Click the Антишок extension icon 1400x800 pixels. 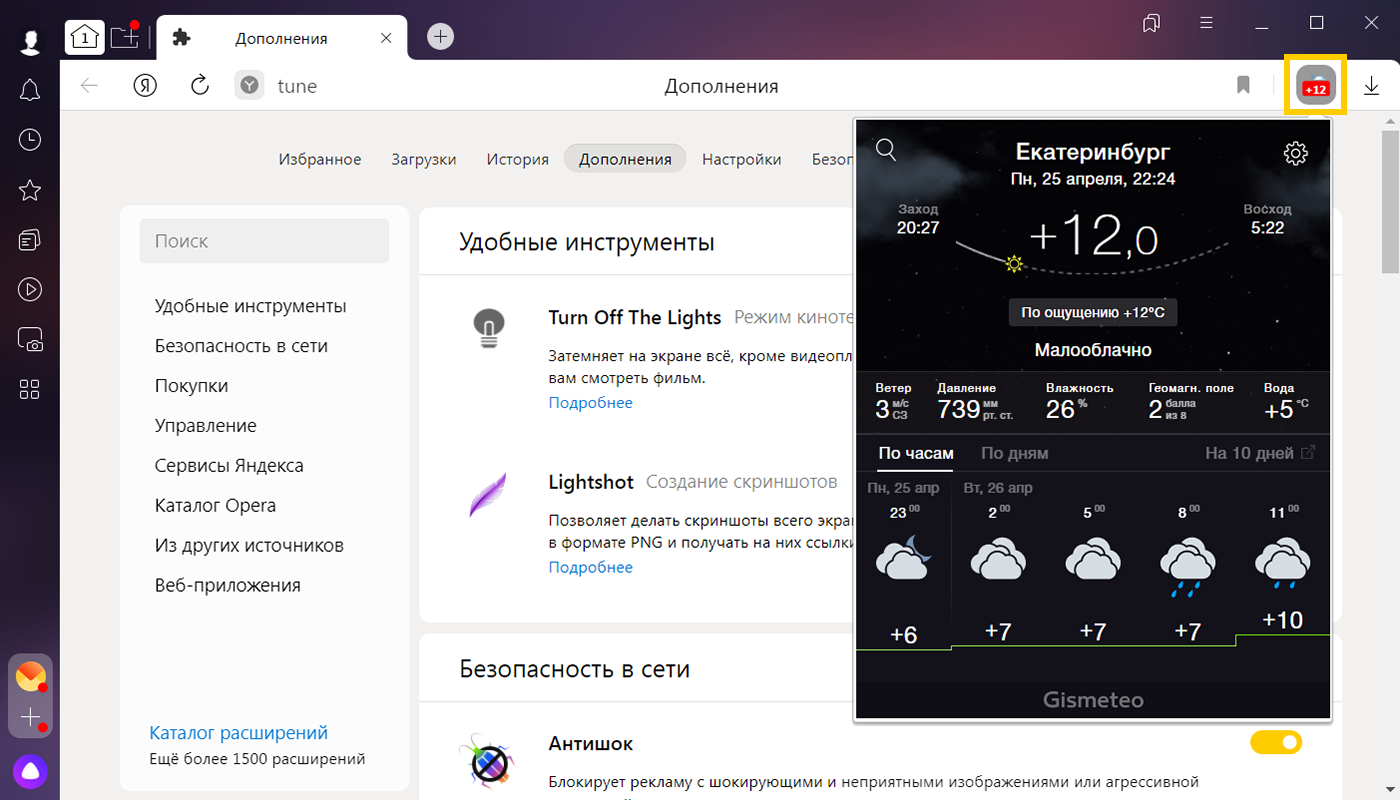[x=487, y=762]
